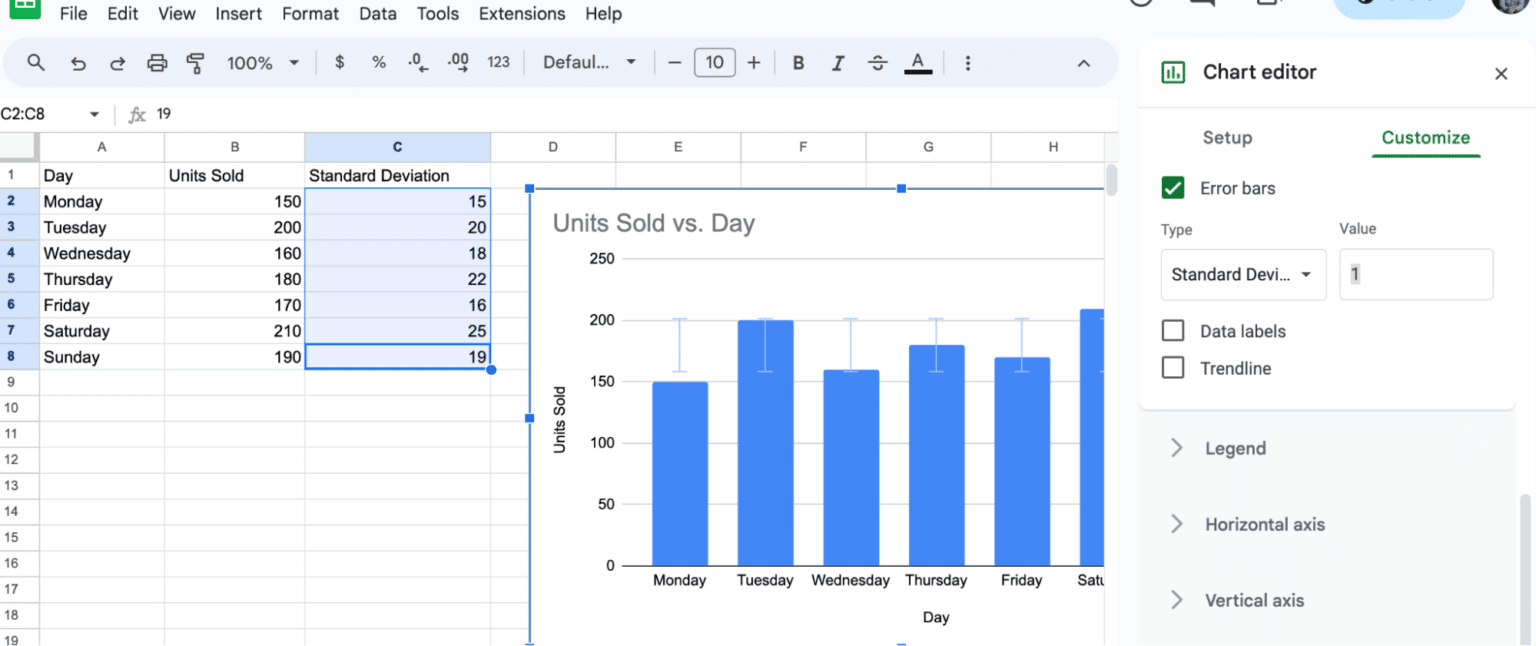Open the File menu
This screenshot has height=646, width=1536.
point(73,14)
